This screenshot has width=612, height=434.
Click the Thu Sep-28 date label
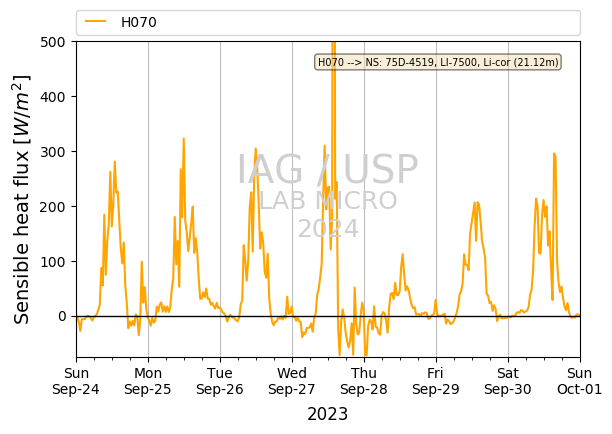364,381
